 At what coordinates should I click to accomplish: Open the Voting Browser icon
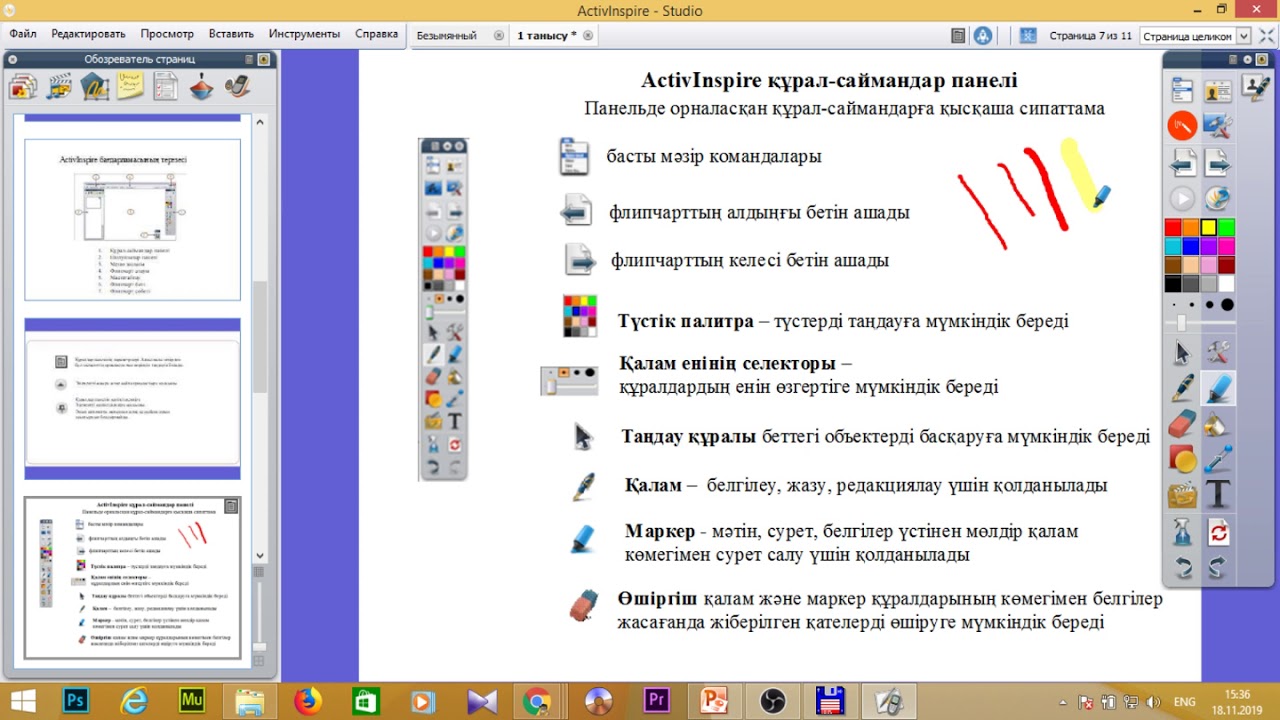tap(237, 86)
